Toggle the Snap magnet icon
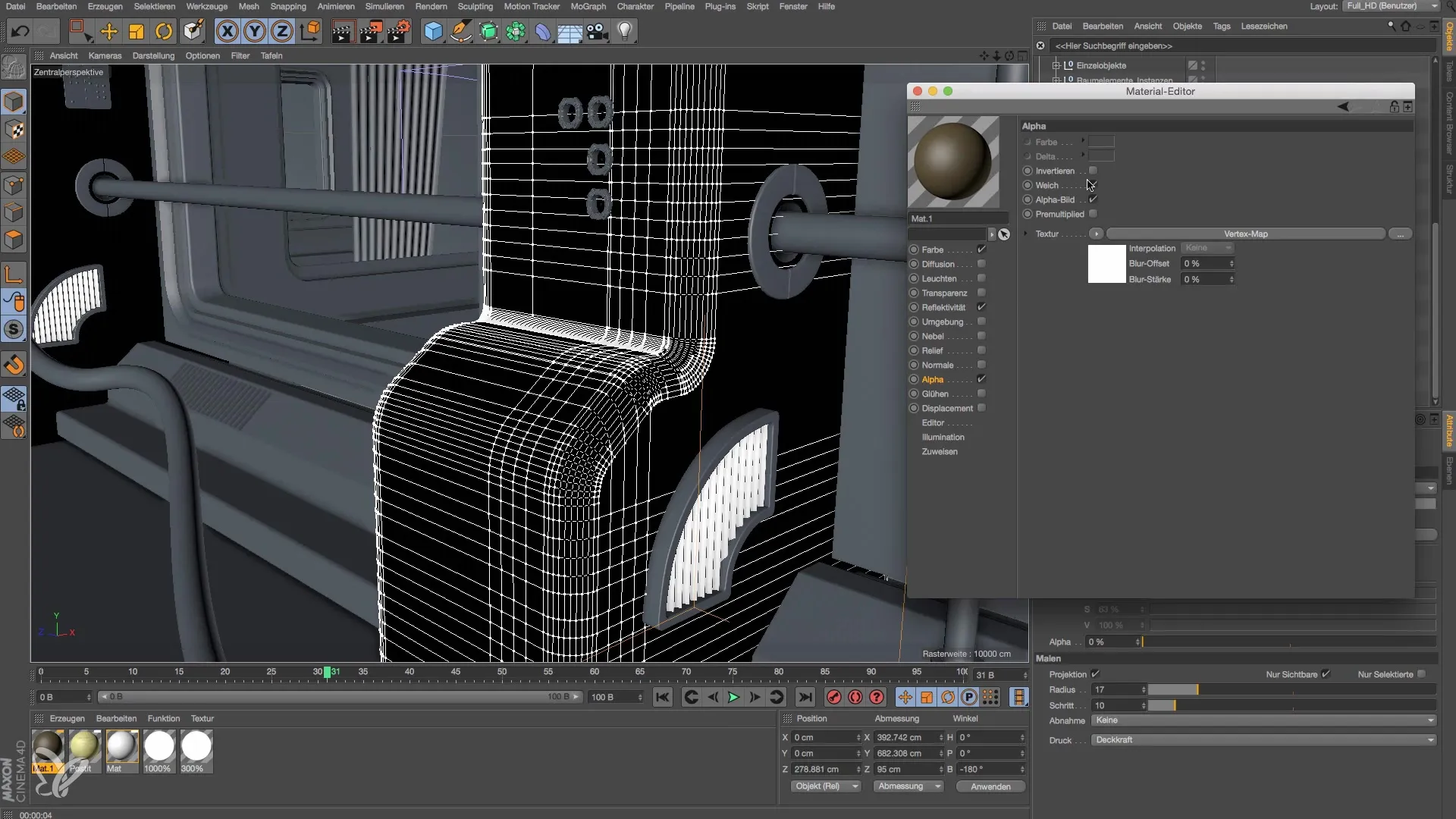 (14, 365)
